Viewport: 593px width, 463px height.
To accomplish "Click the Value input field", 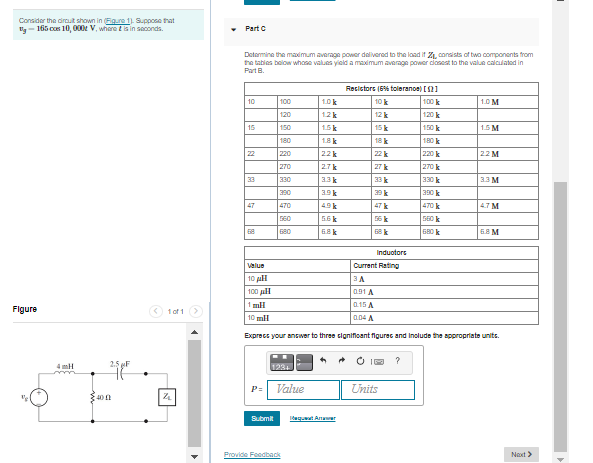I will [303, 390].
